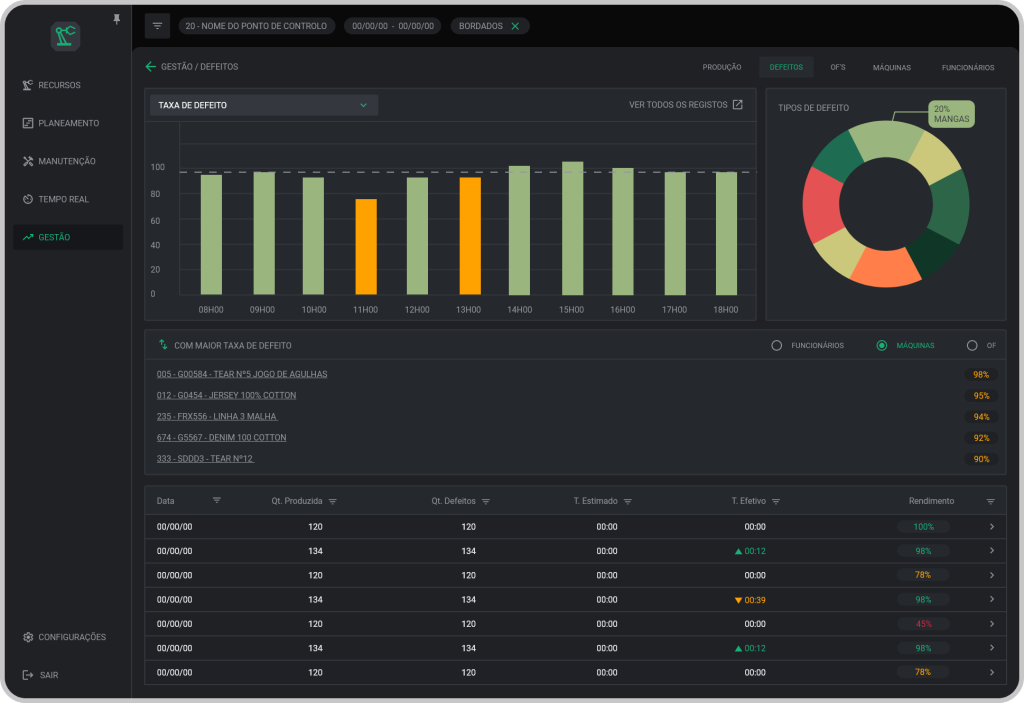Click the orange 11H00 bar in chart
The height and width of the screenshot is (703, 1024).
(366, 246)
